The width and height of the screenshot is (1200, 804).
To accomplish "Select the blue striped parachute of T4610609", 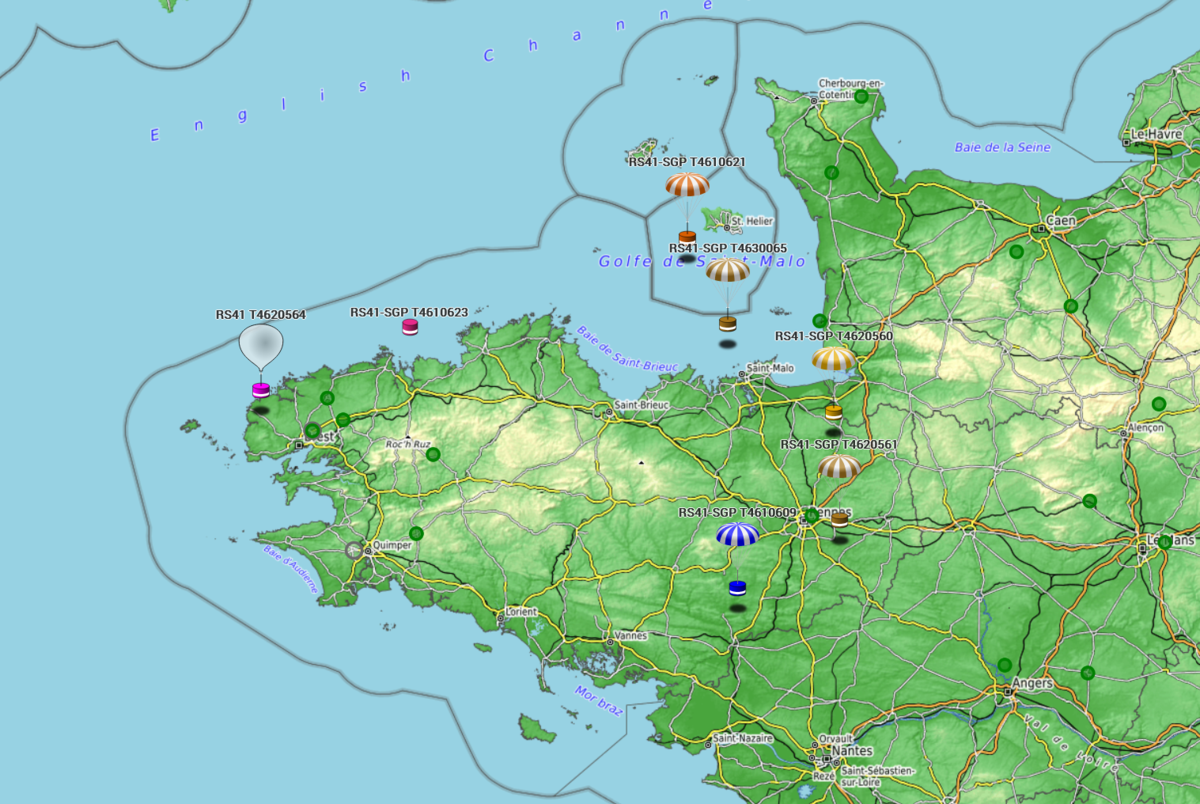I will coord(737,534).
